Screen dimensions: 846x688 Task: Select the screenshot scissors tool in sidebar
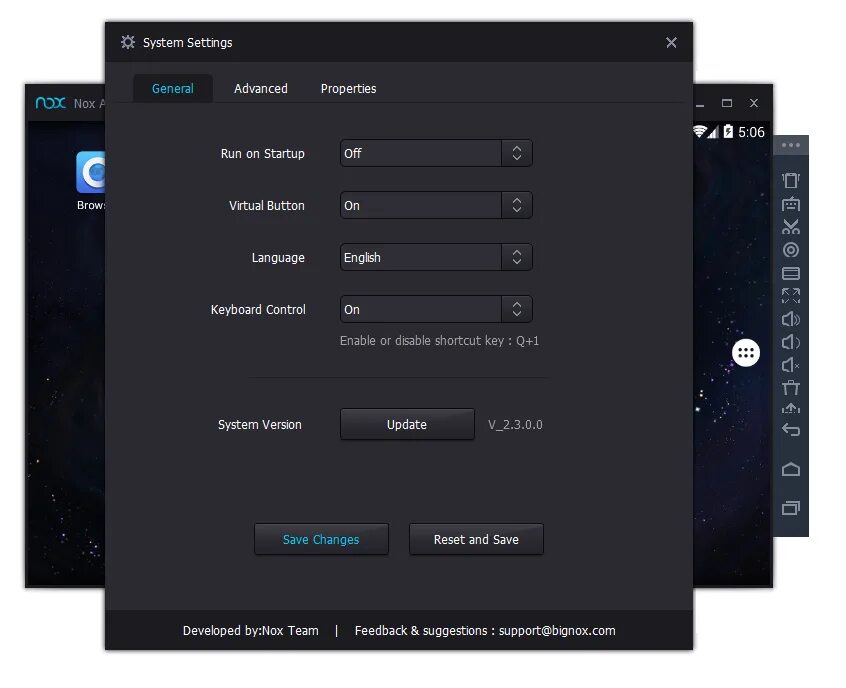pos(790,227)
